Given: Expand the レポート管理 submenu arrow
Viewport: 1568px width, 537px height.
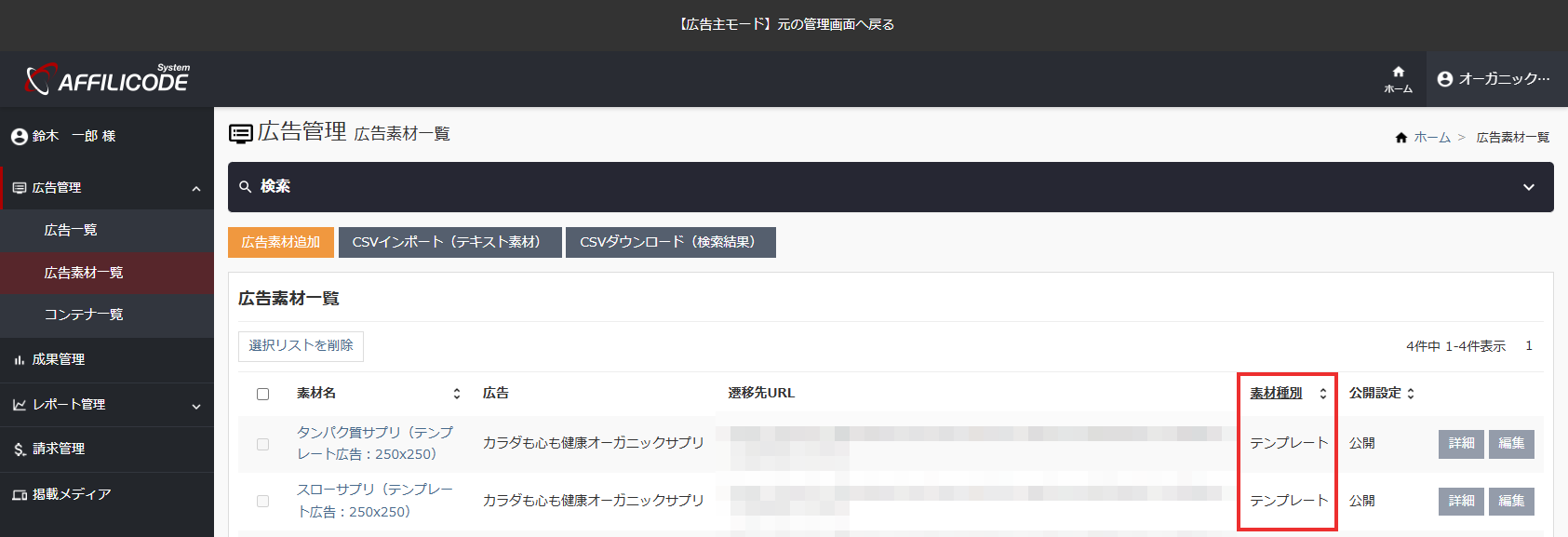Looking at the screenshot, I should pyautogui.click(x=196, y=406).
